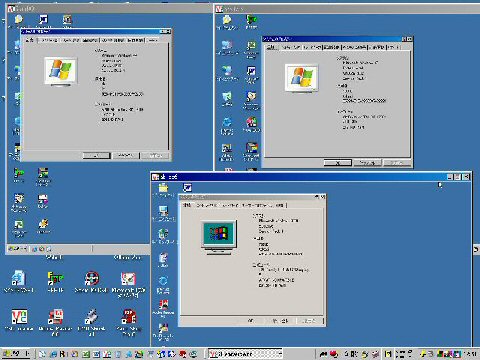Click the green FFFTP icon in top-right VNC desktop
480x360 pixels.
251,19
